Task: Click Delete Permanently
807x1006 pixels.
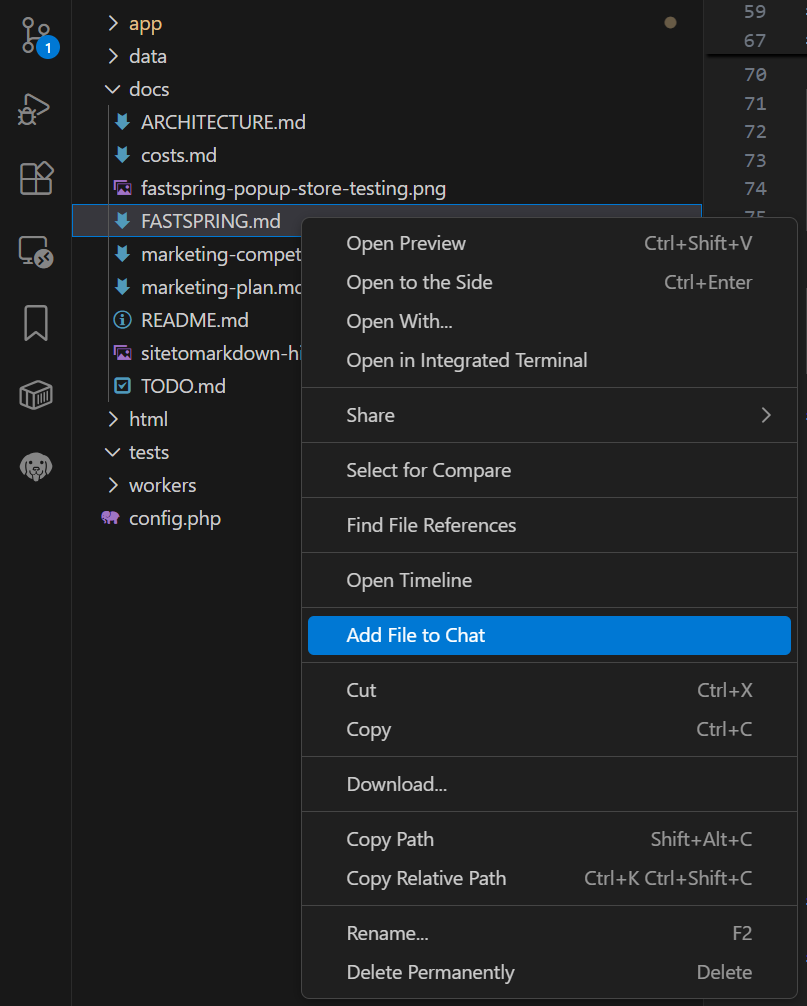Action: tap(430, 972)
